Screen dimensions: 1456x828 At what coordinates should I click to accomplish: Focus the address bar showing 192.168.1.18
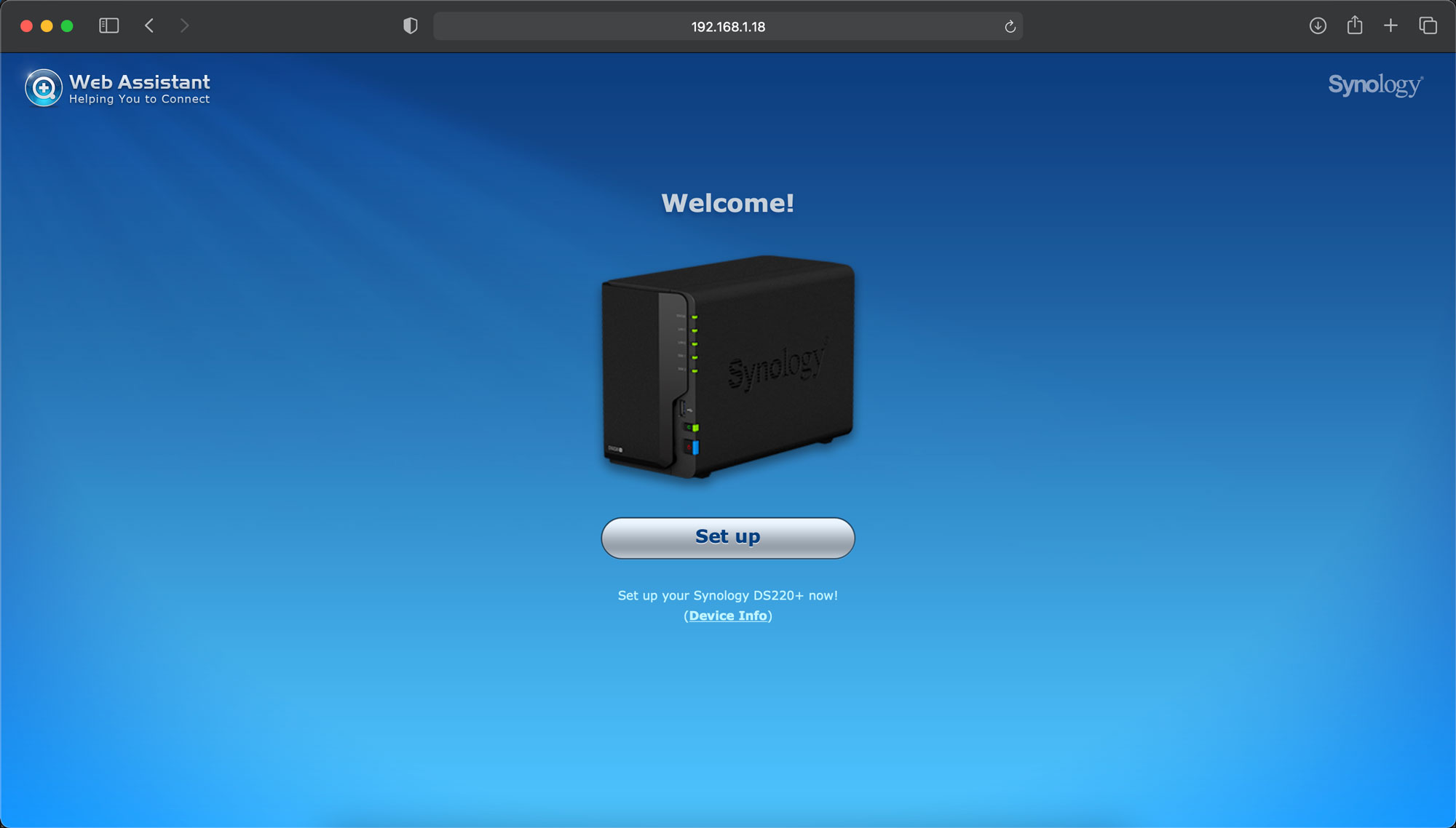point(728,26)
